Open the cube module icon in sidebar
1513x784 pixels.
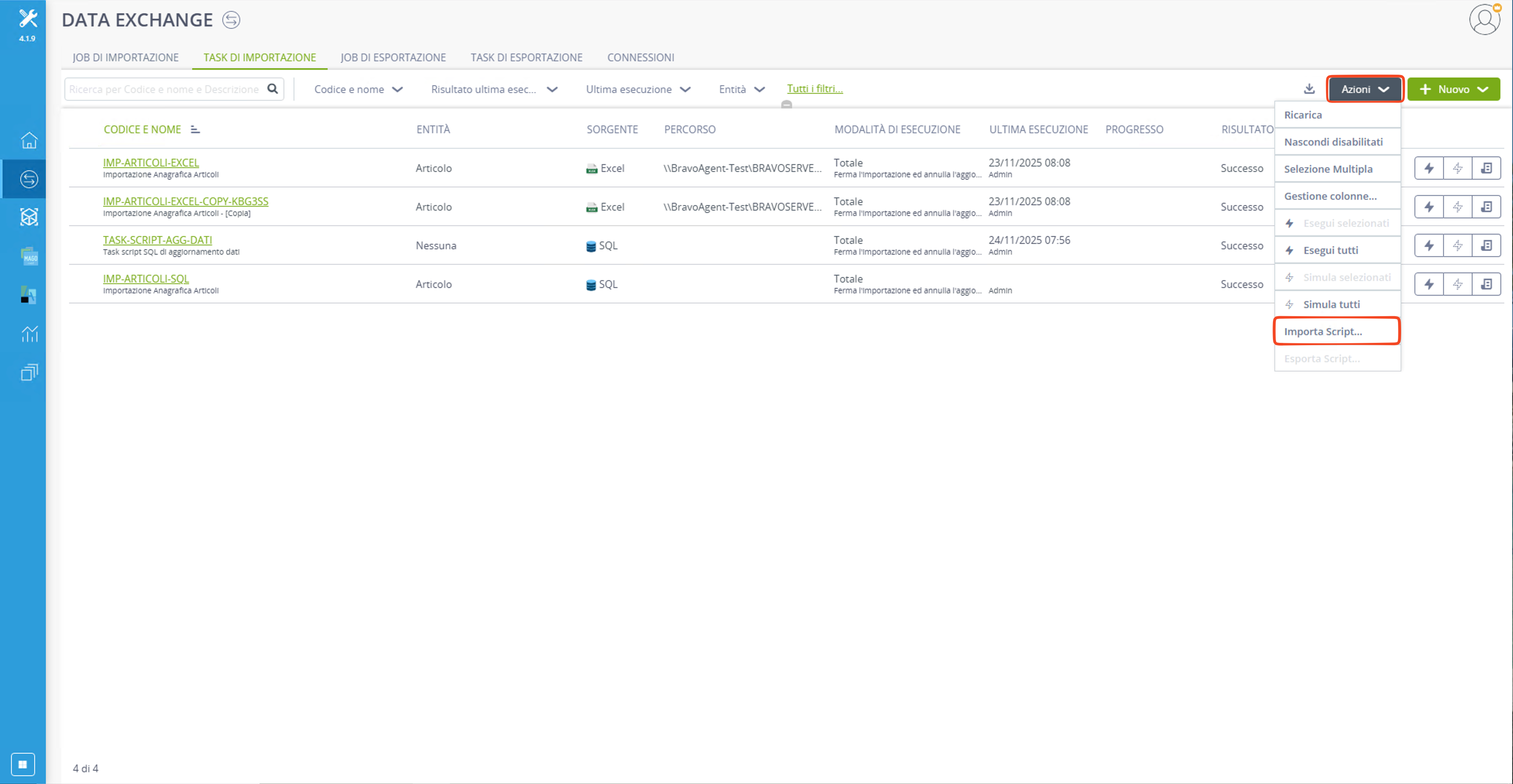point(29,217)
